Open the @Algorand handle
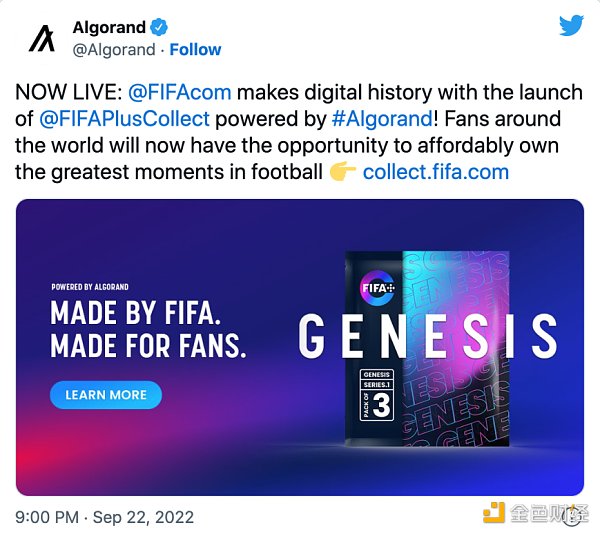The width and height of the screenshot is (600, 534). click(114, 49)
